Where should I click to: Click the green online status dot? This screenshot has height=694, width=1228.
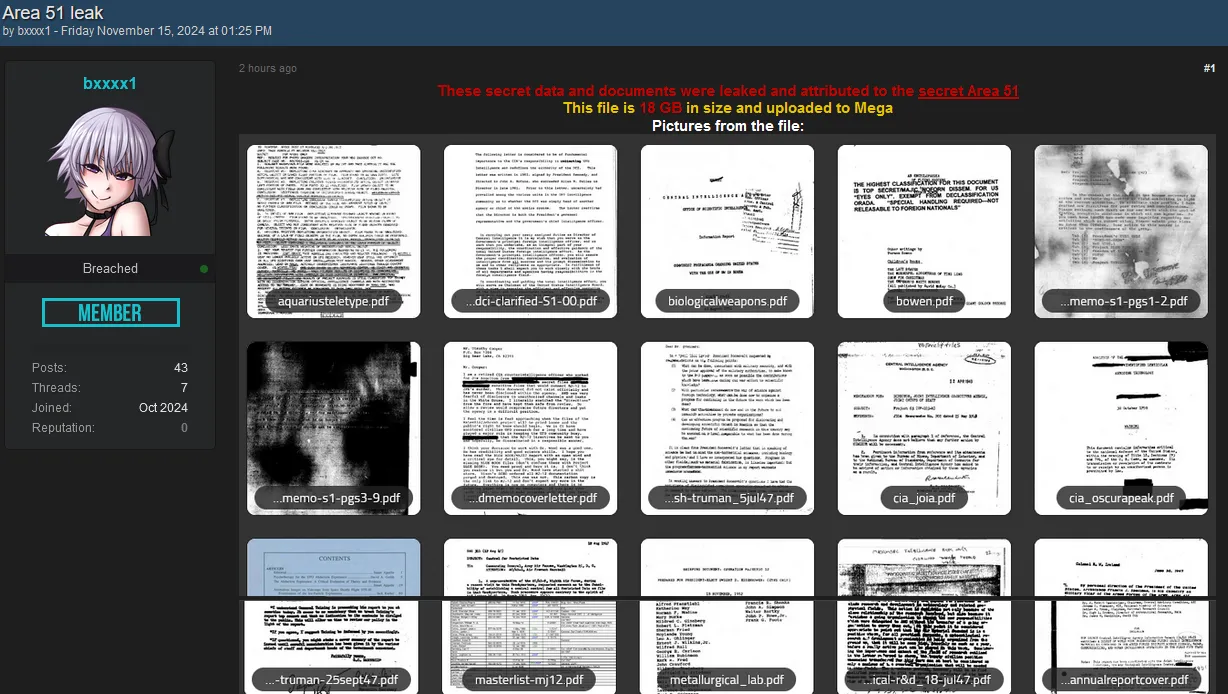point(204,269)
